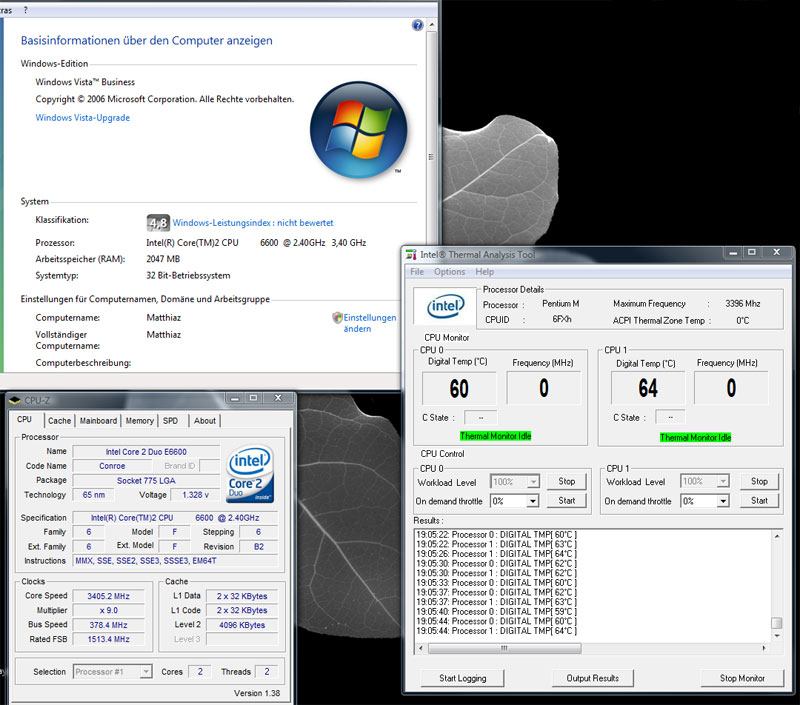This screenshot has width=800, height=705.
Task: Click the Voltage value 1.328 v
Action: pos(195,495)
